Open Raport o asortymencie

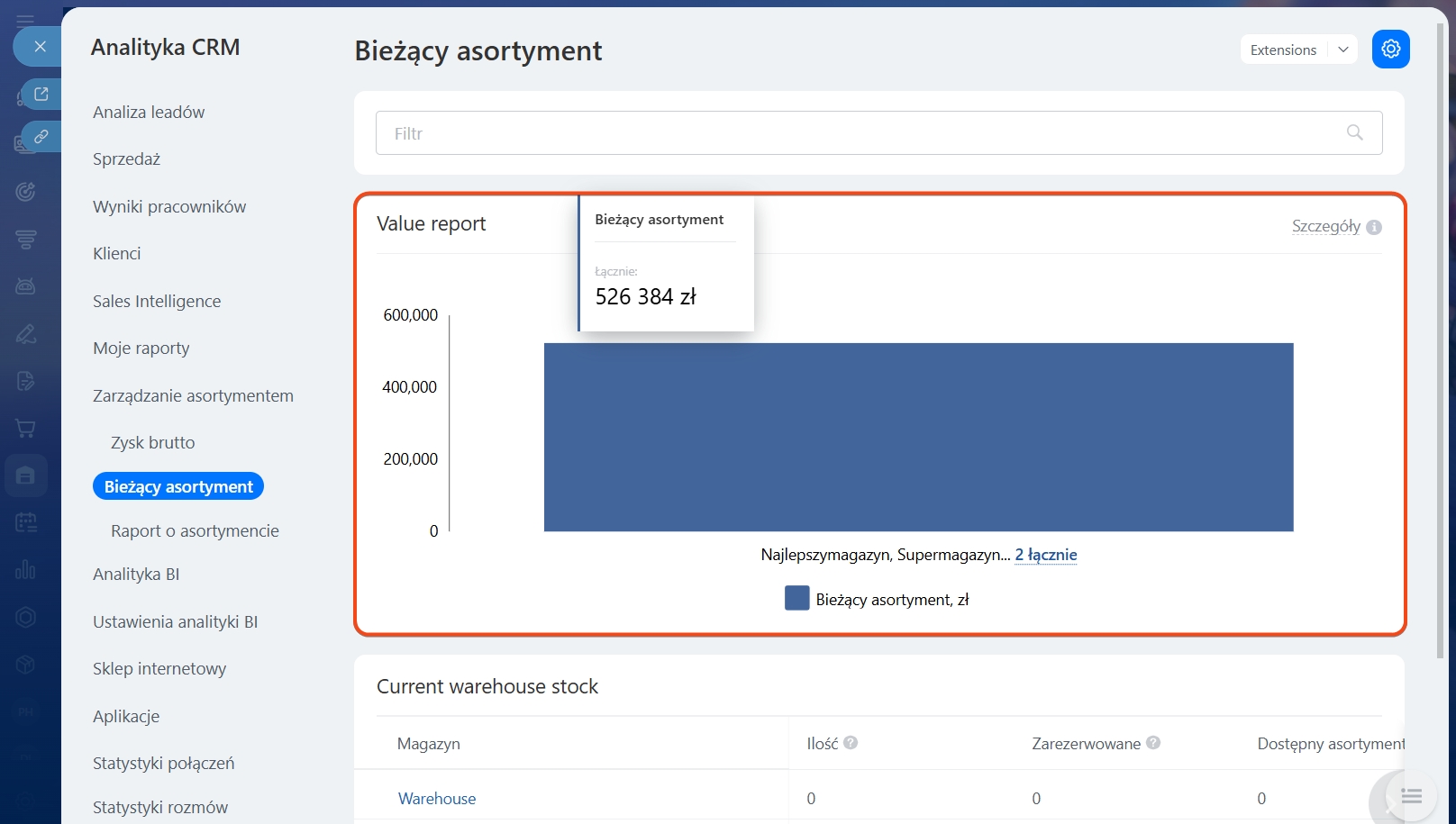pos(195,530)
